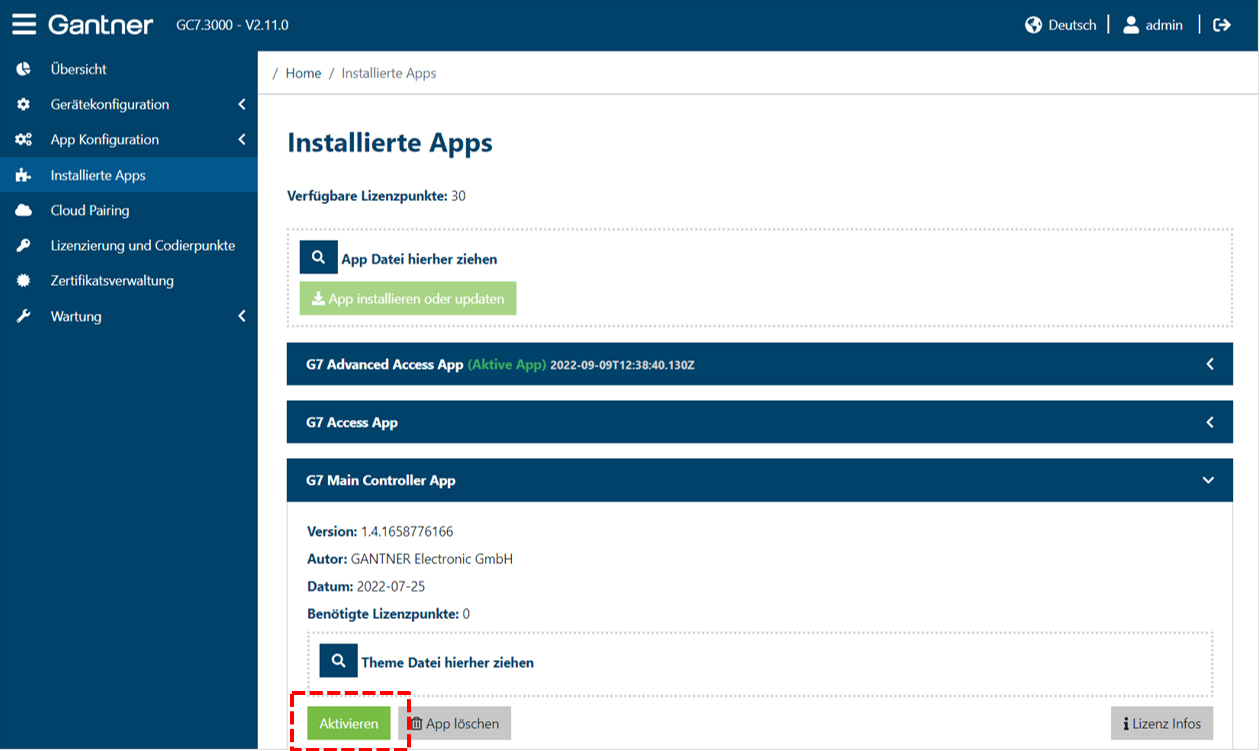The image size is (1260, 751).
Task: Click the Installierte Apps page heading
Action: coord(390,143)
